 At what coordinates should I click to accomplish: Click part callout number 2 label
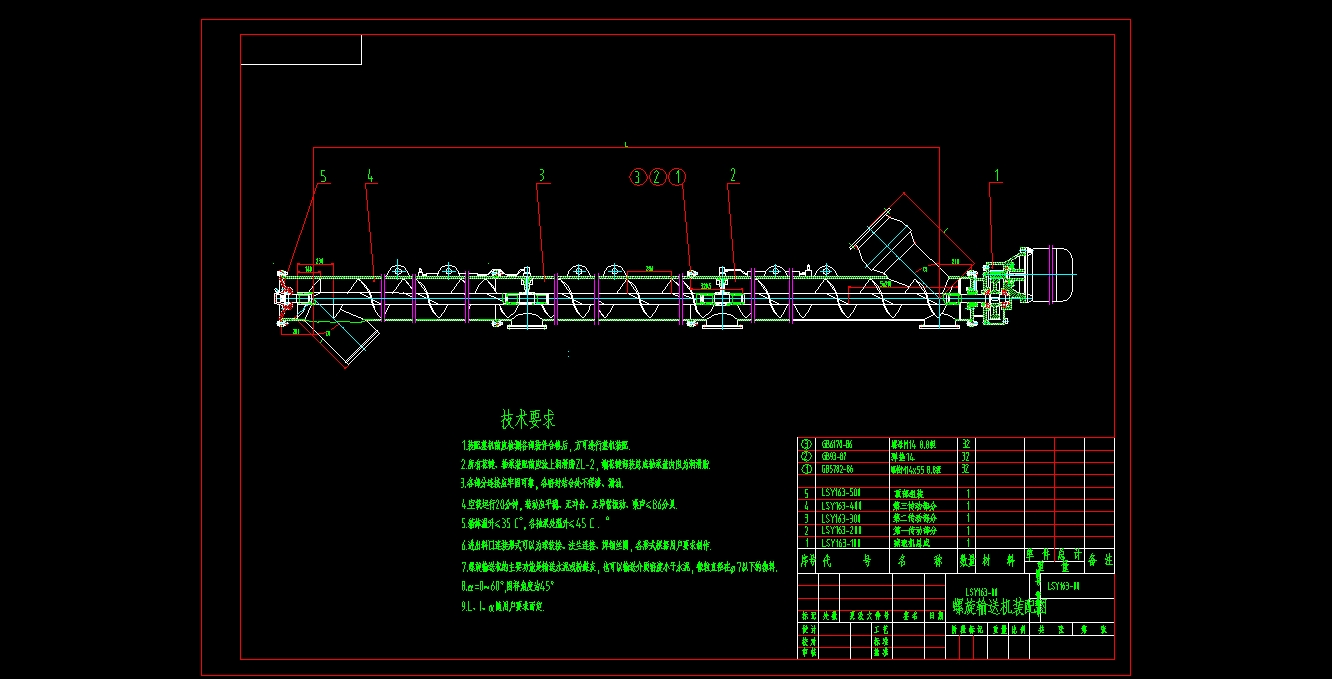click(x=733, y=176)
